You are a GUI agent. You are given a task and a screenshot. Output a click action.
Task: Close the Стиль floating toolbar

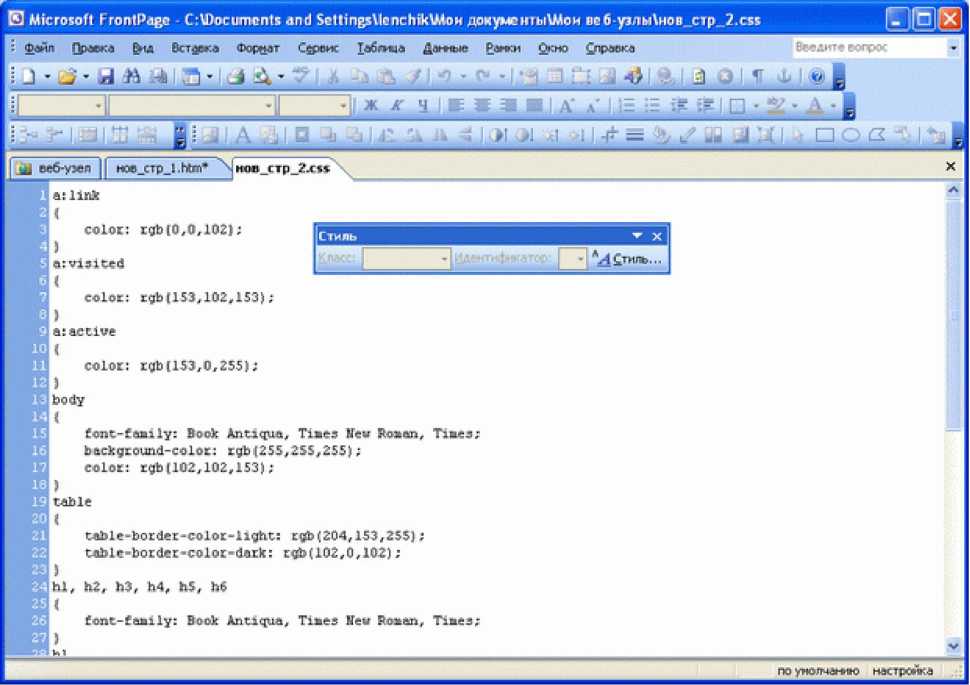coord(657,236)
